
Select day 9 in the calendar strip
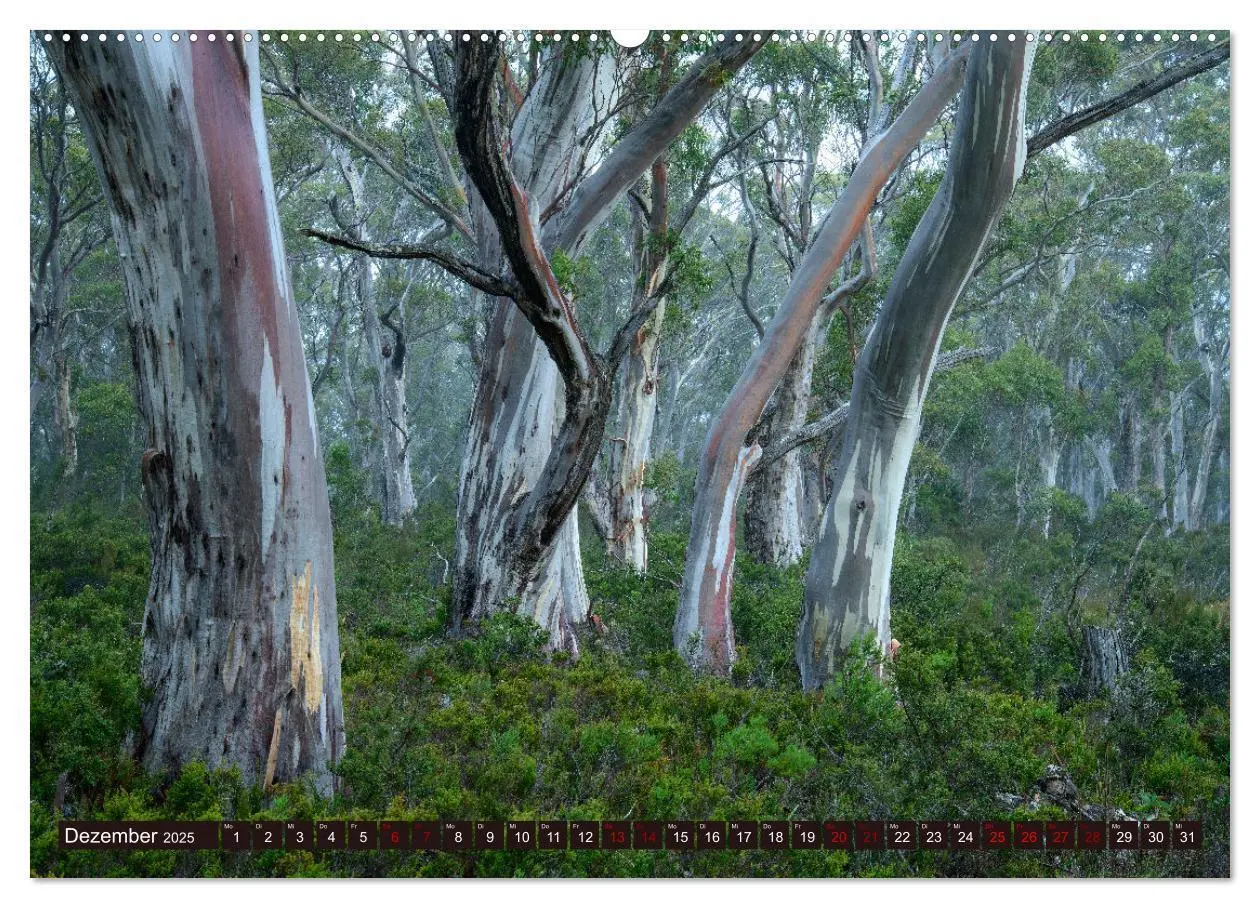[489, 836]
